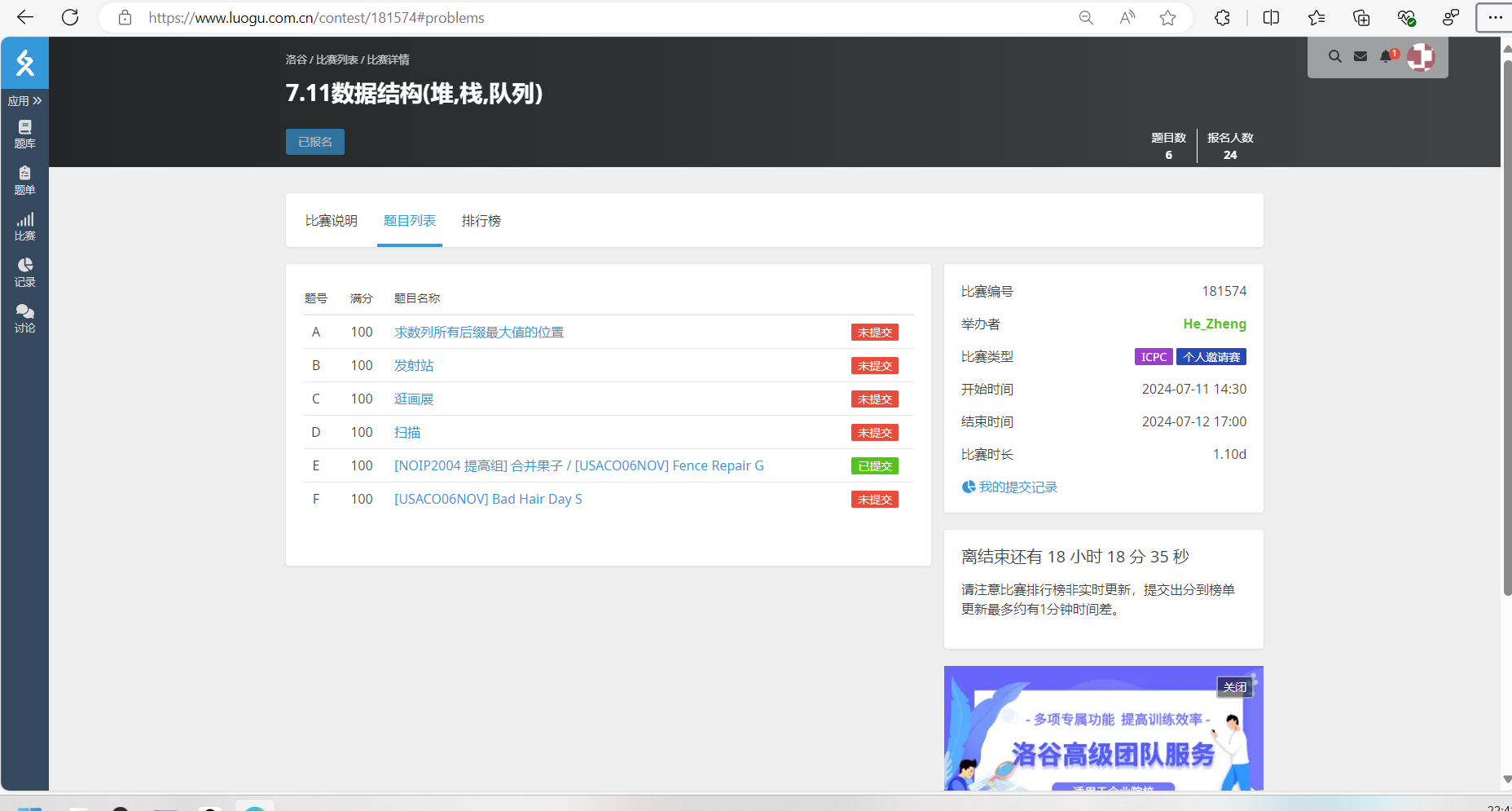
Task: Open the 题库 problem library icon
Action: click(x=25, y=134)
